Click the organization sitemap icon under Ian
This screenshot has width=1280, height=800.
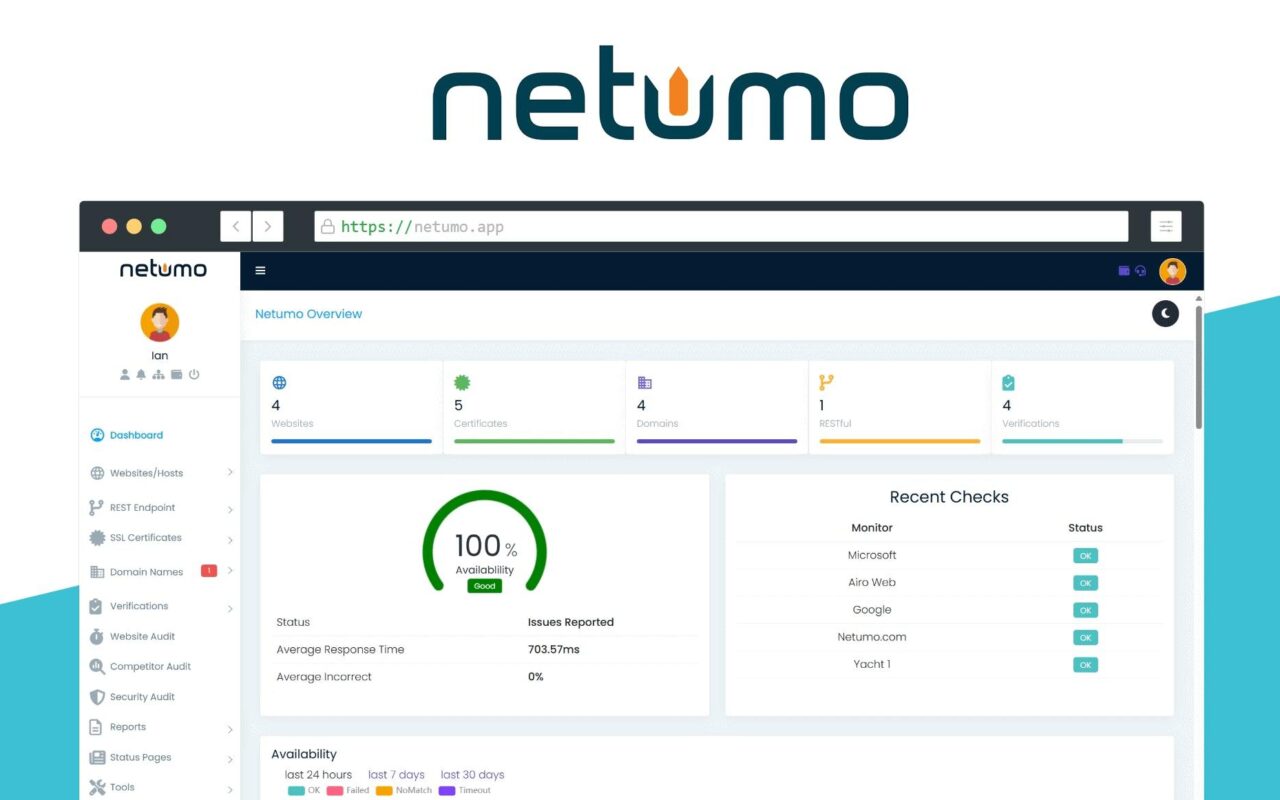158,375
